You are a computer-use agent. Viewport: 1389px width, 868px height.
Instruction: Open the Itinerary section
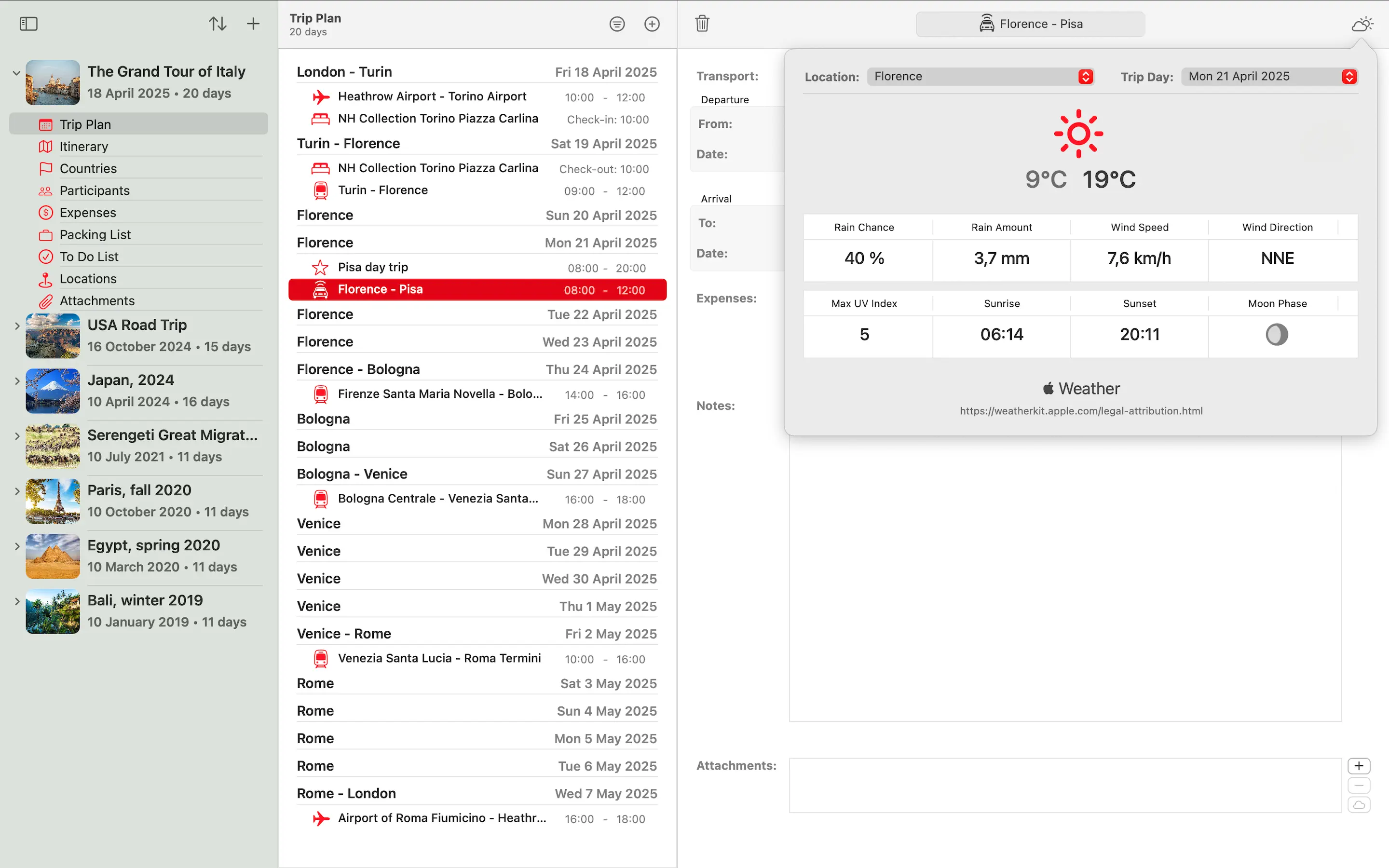pos(84,147)
